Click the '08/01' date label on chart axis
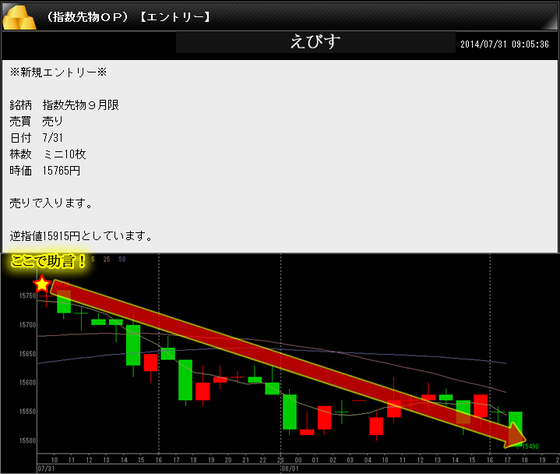Image resolution: width=560 pixels, height=474 pixels. [x=290, y=469]
